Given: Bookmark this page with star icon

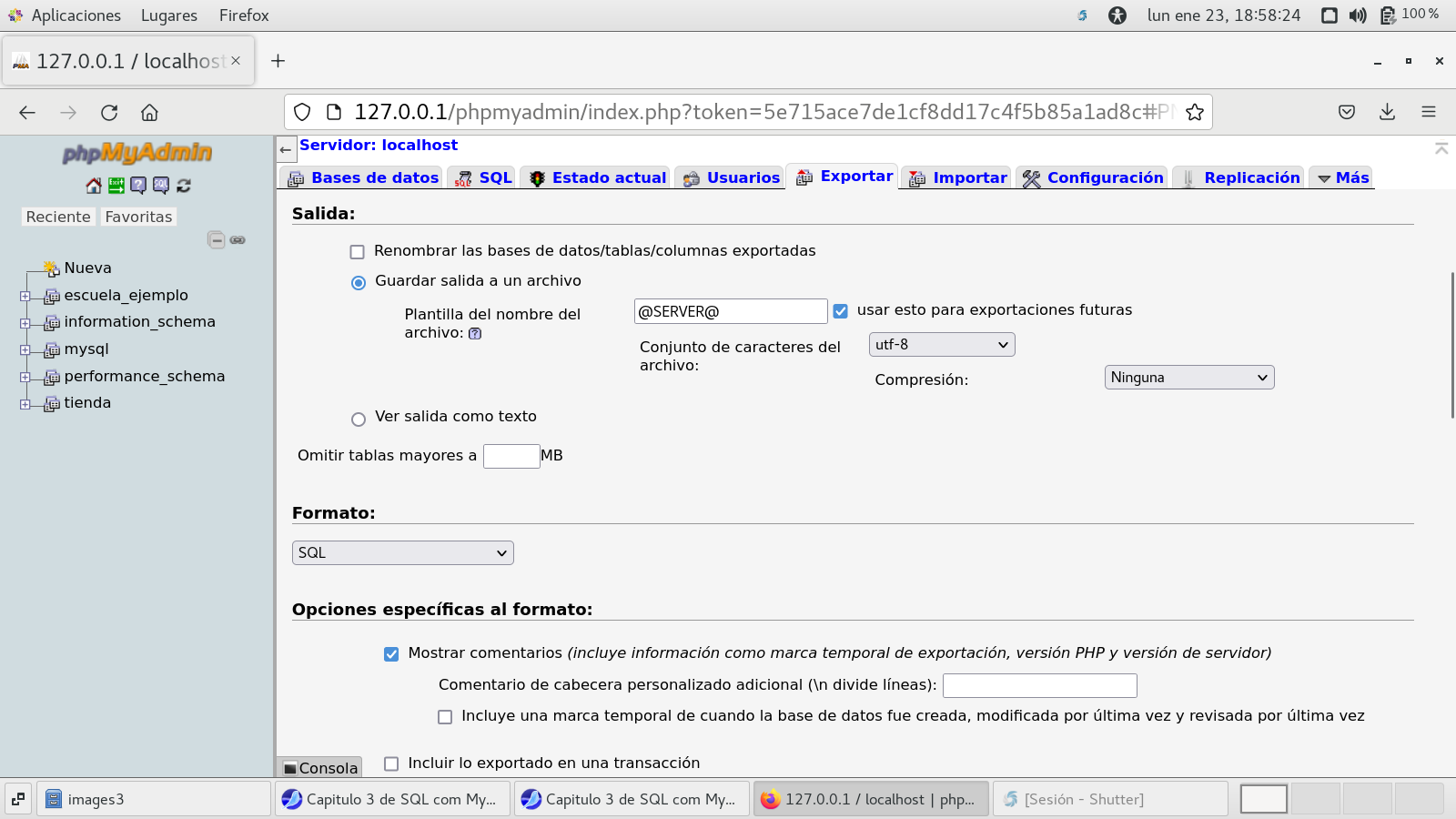Looking at the screenshot, I should 1195,112.
